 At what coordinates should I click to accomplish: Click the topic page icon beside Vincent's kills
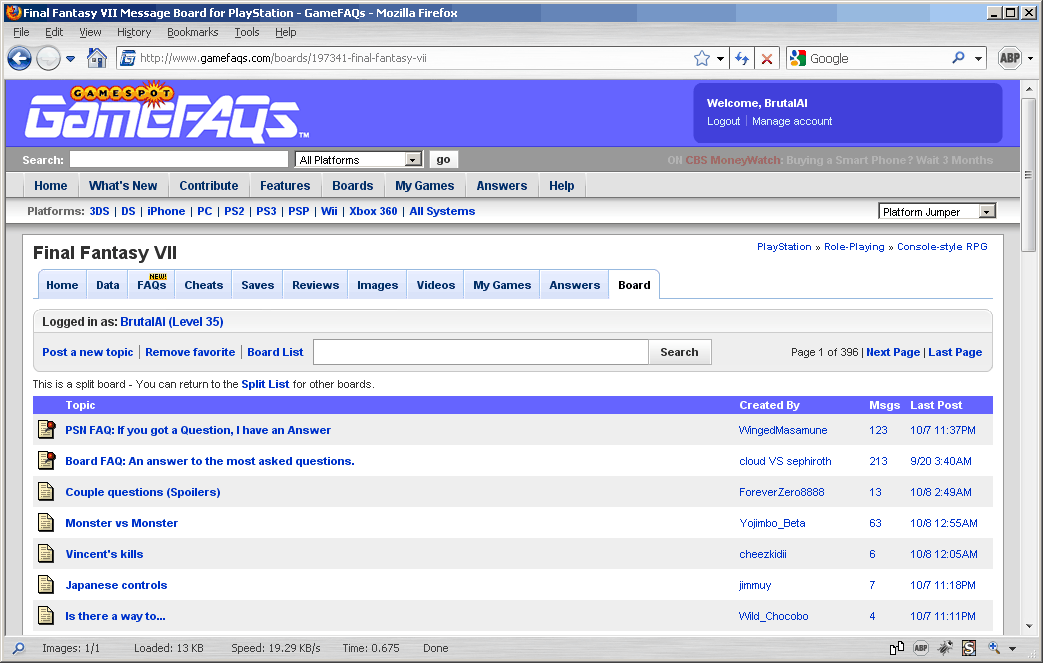coord(45,553)
